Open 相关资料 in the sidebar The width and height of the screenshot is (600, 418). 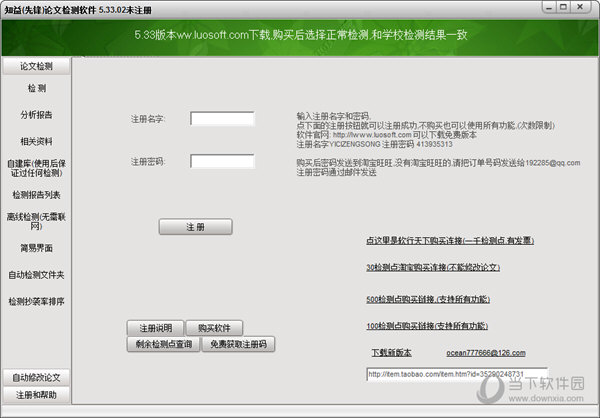click(36, 142)
